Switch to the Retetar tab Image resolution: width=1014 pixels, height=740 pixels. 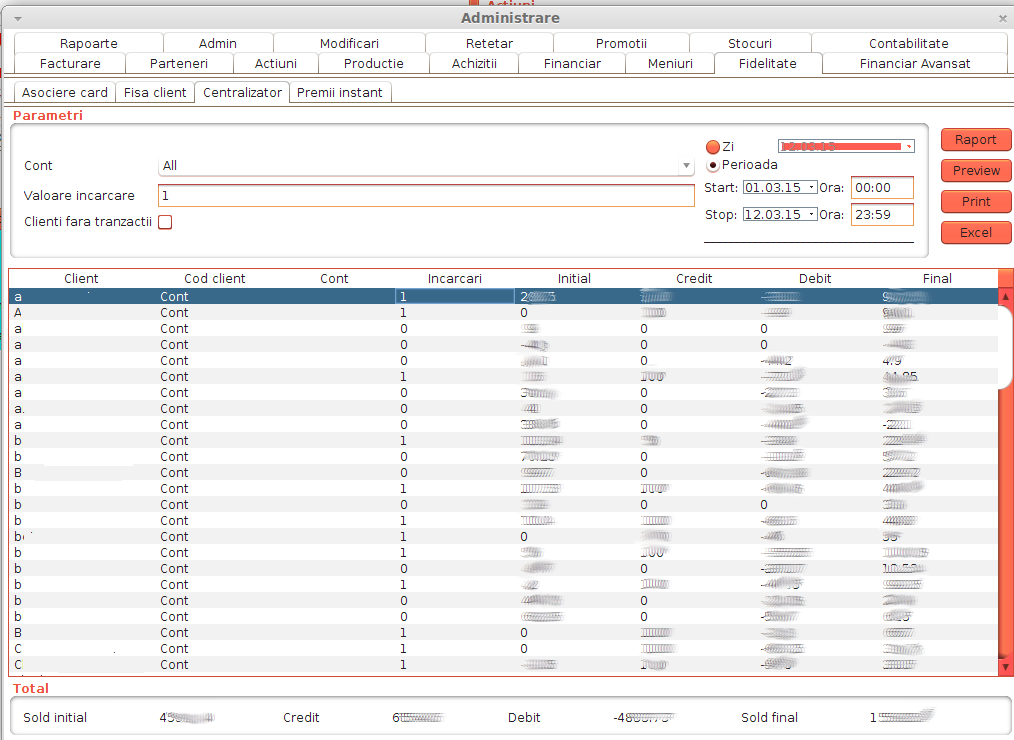[490, 43]
